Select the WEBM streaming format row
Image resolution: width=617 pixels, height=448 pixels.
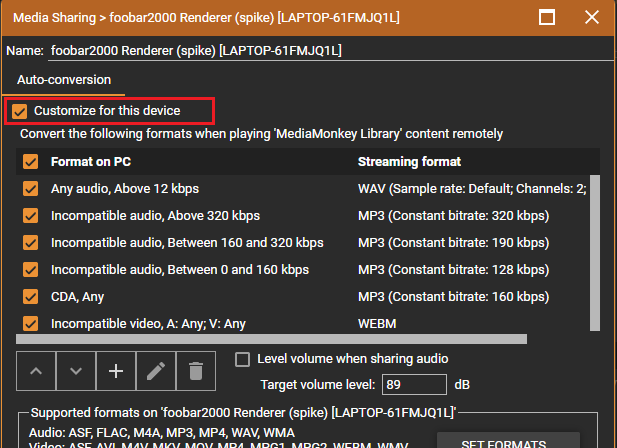point(376,324)
